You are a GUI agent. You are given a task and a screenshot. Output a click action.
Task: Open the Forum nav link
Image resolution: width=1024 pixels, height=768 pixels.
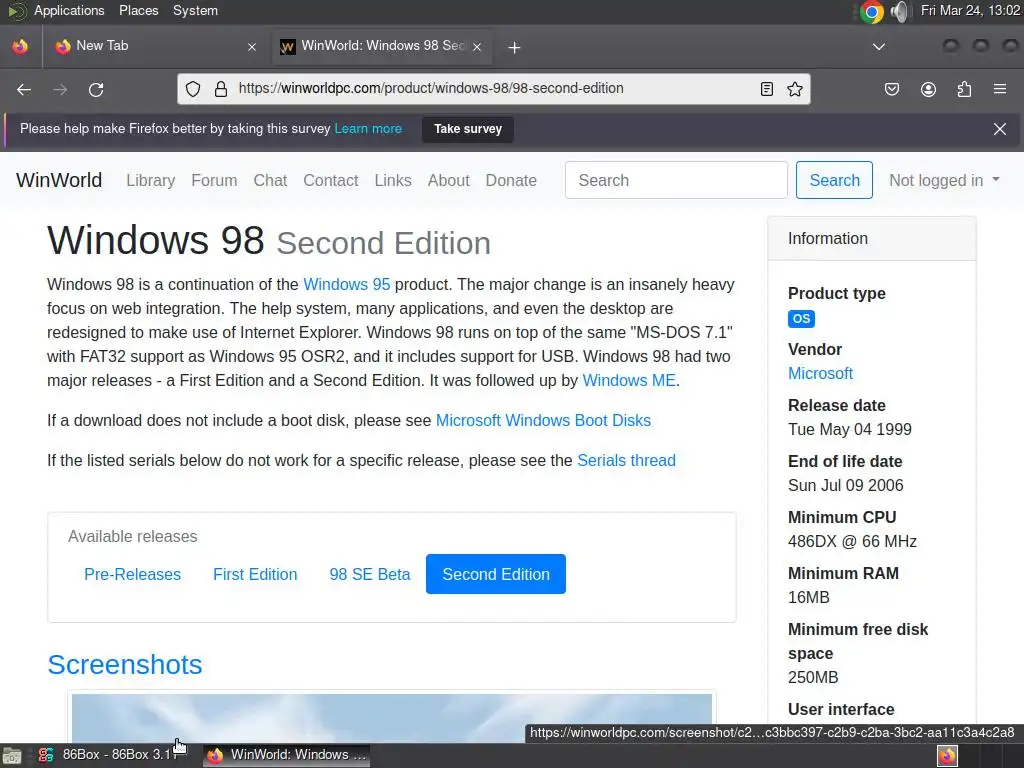tap(214, 180)
